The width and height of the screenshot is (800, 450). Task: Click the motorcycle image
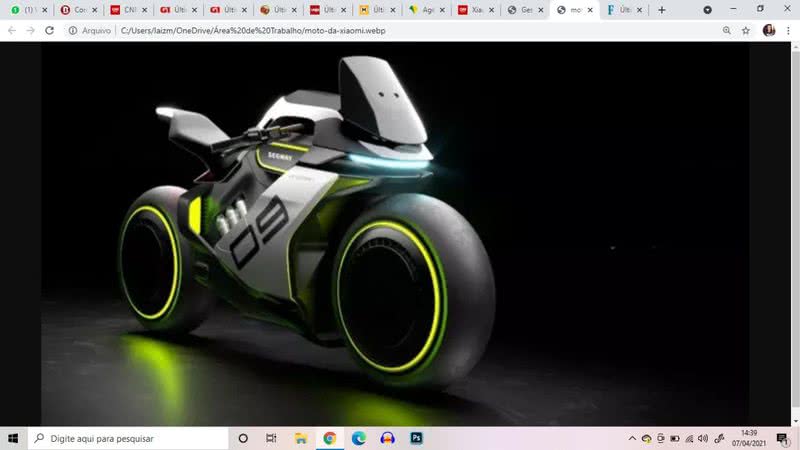[x=395, y=234]
